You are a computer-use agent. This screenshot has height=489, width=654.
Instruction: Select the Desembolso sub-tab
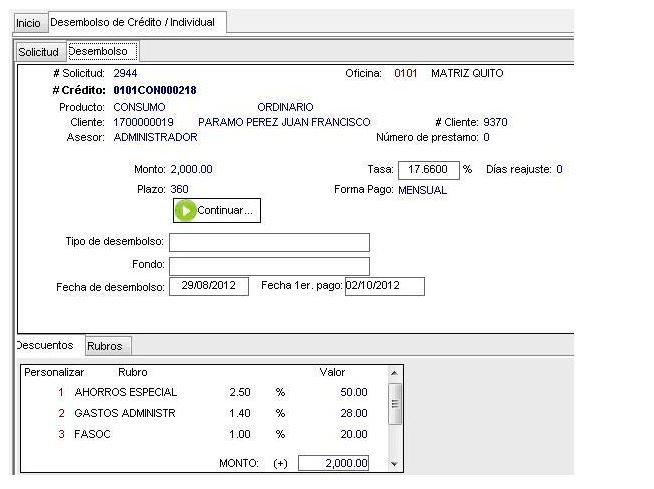(103, 51)
